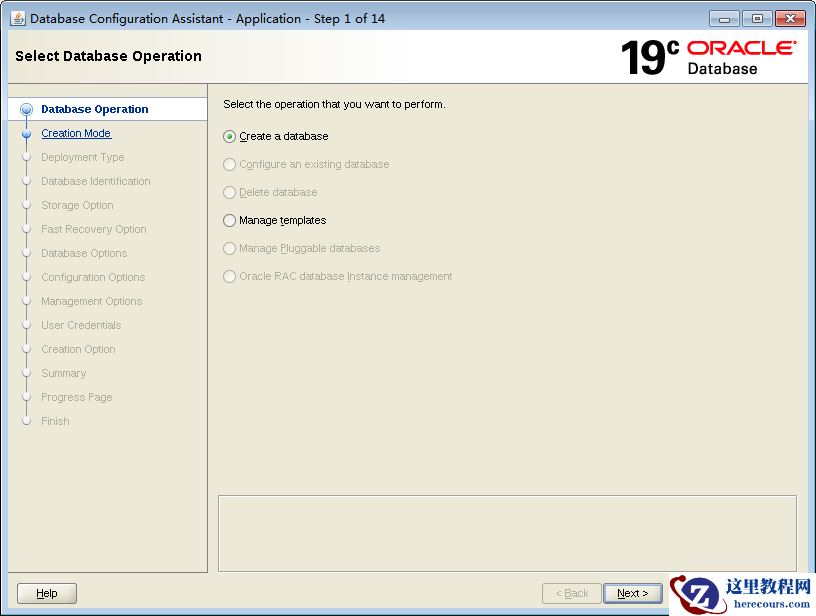The width and height of the screenshot is (816, 616).
Task: Click Configuration Options step
Action: 93,277
